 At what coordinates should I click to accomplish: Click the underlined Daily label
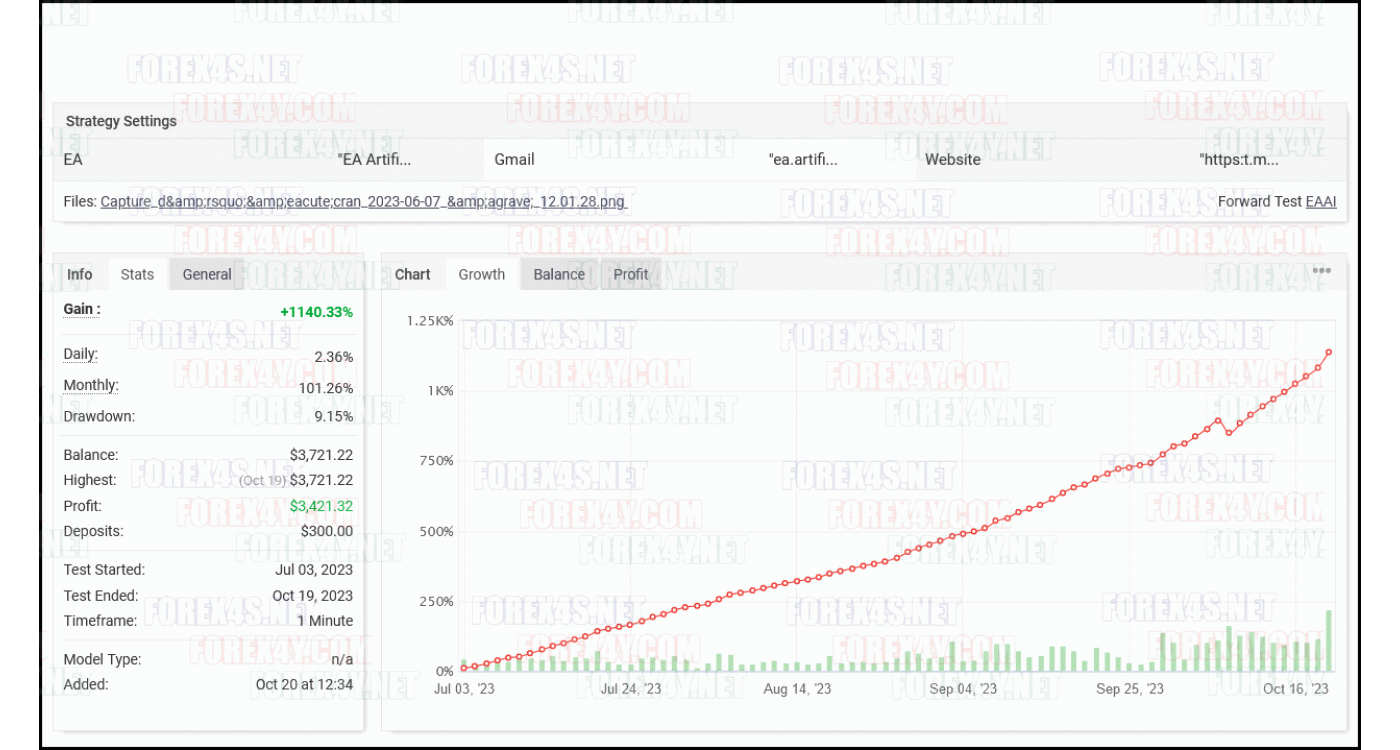pos(81,354)
